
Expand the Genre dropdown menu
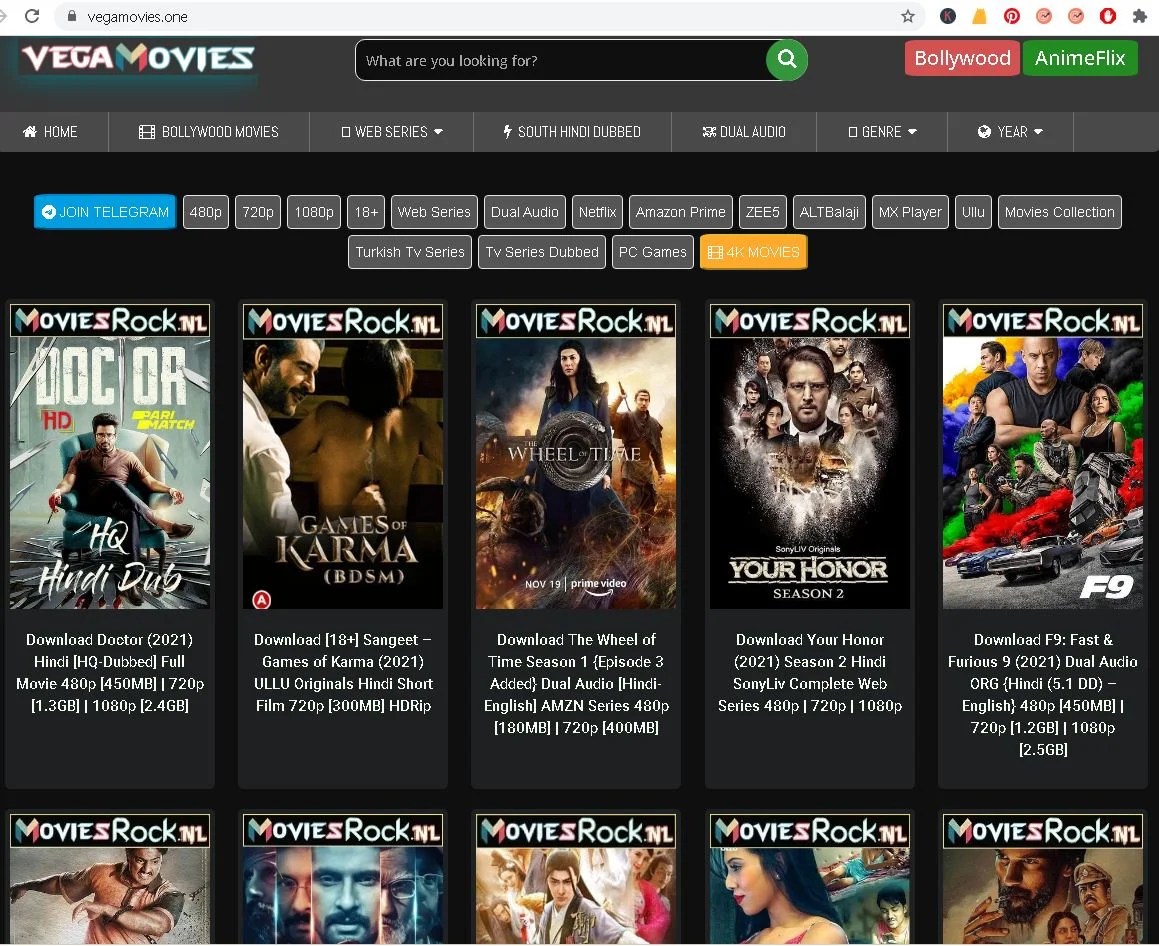pyautogui.click(x=882, y=132)
